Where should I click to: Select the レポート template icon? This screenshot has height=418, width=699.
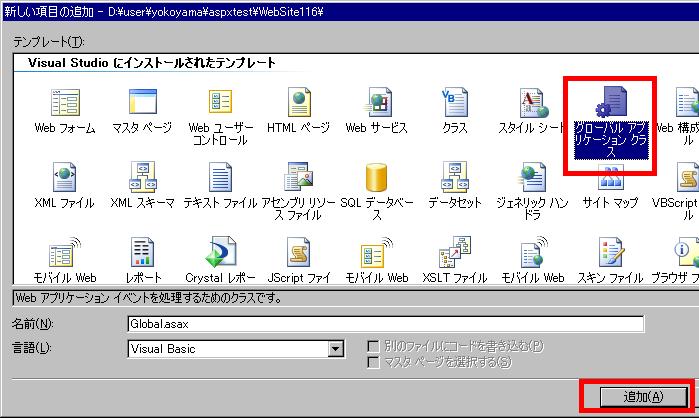[143, 252]
